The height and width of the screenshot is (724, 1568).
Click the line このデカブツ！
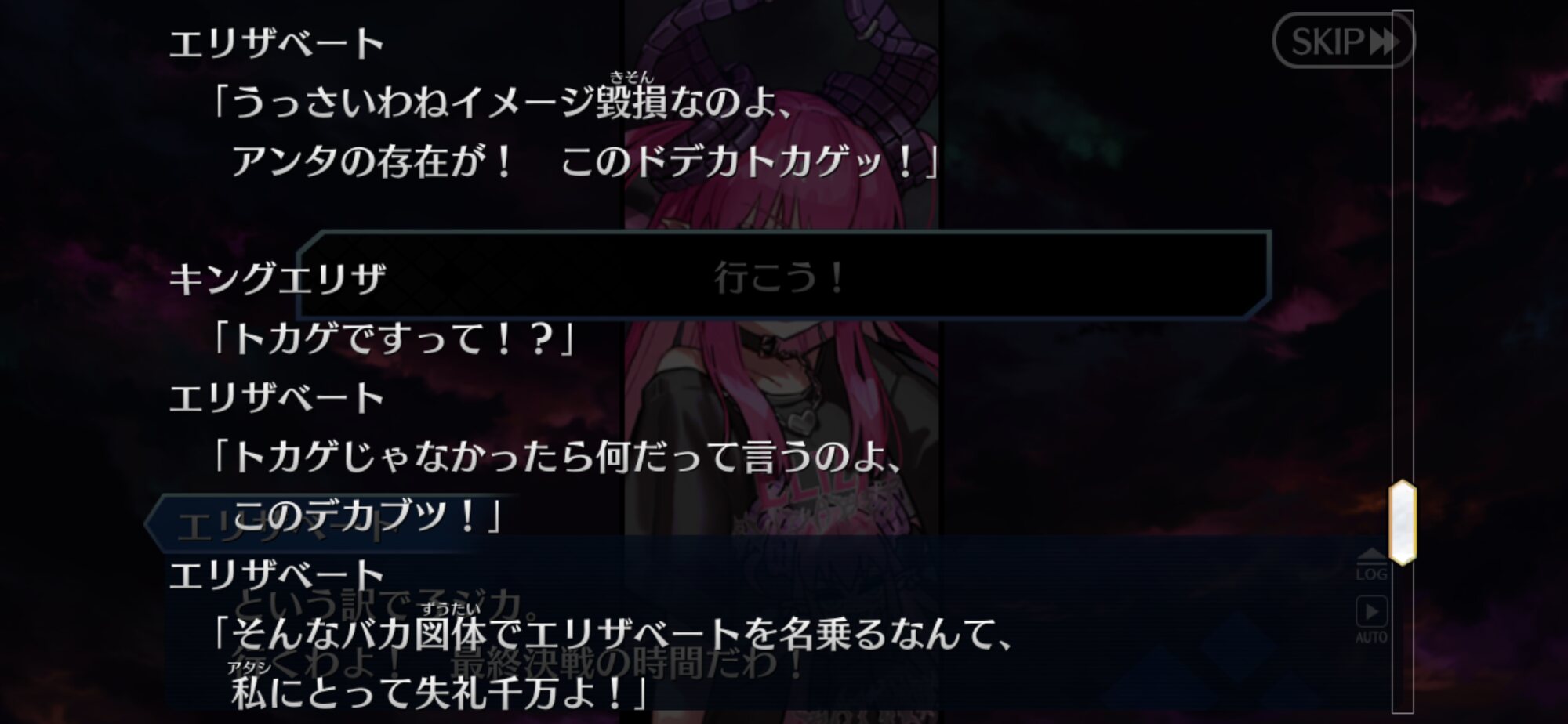click(x=365, y=516)
